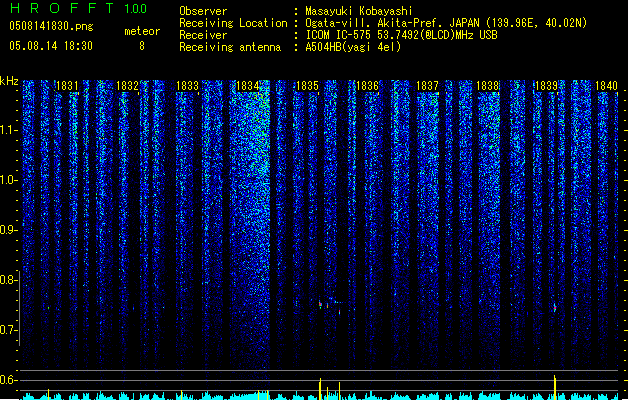This screenshot has width=629, height=400.
Task: Click the Receiving Location value text
Action: pos(446,23)
